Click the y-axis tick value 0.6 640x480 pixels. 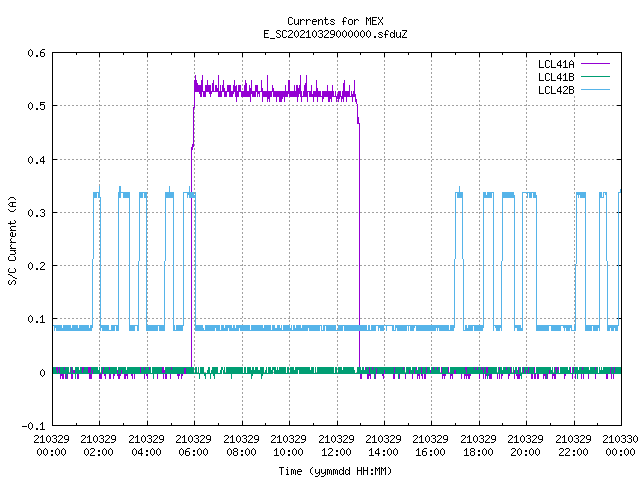point(36,53)
